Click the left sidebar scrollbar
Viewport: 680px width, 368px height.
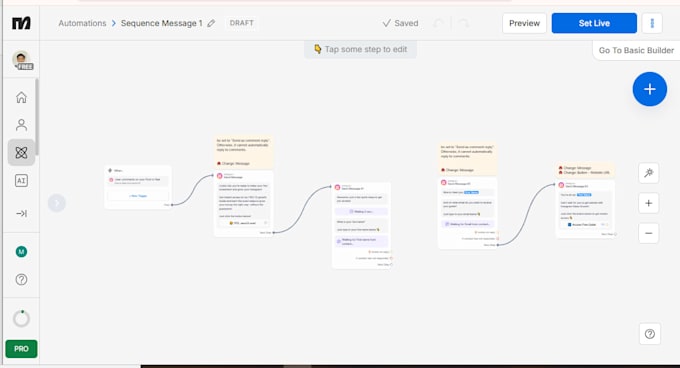pyautogui.click(x=37, y=116)
